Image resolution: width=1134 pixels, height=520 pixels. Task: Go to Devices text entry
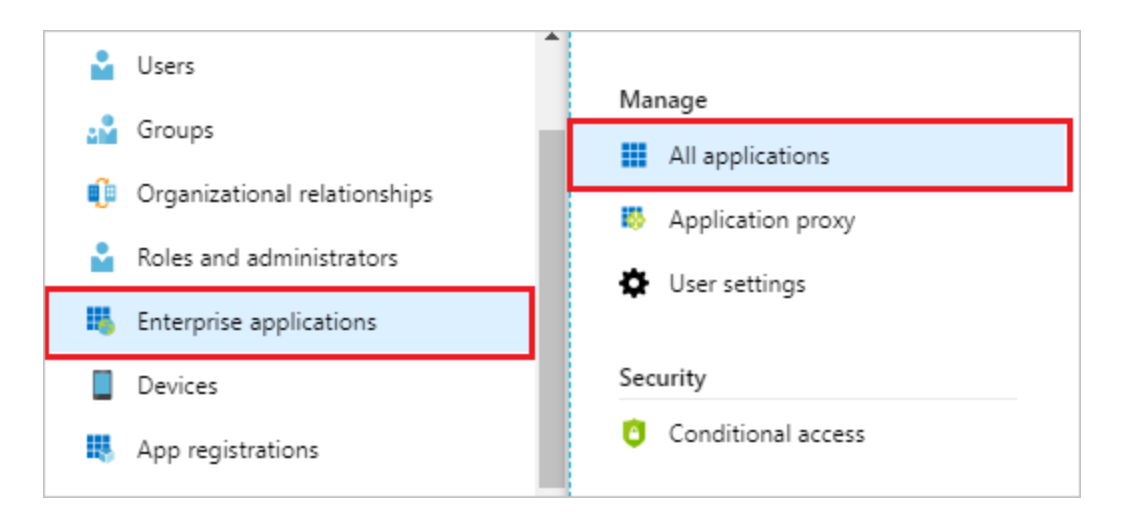coord(177,385)
